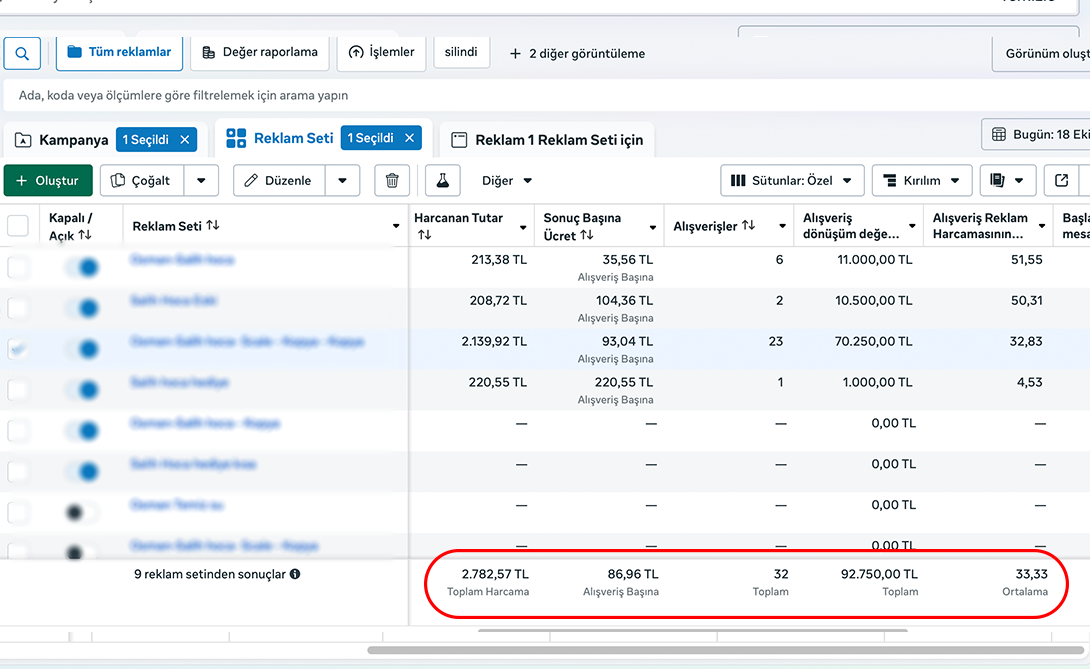
Task: Open the flask A/B test icon
Action: 442,181
